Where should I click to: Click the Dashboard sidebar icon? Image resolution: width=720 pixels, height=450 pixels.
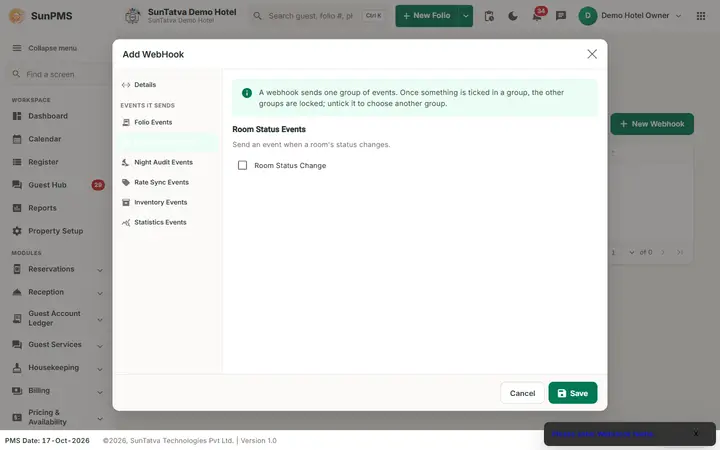(x=17, y=116)
